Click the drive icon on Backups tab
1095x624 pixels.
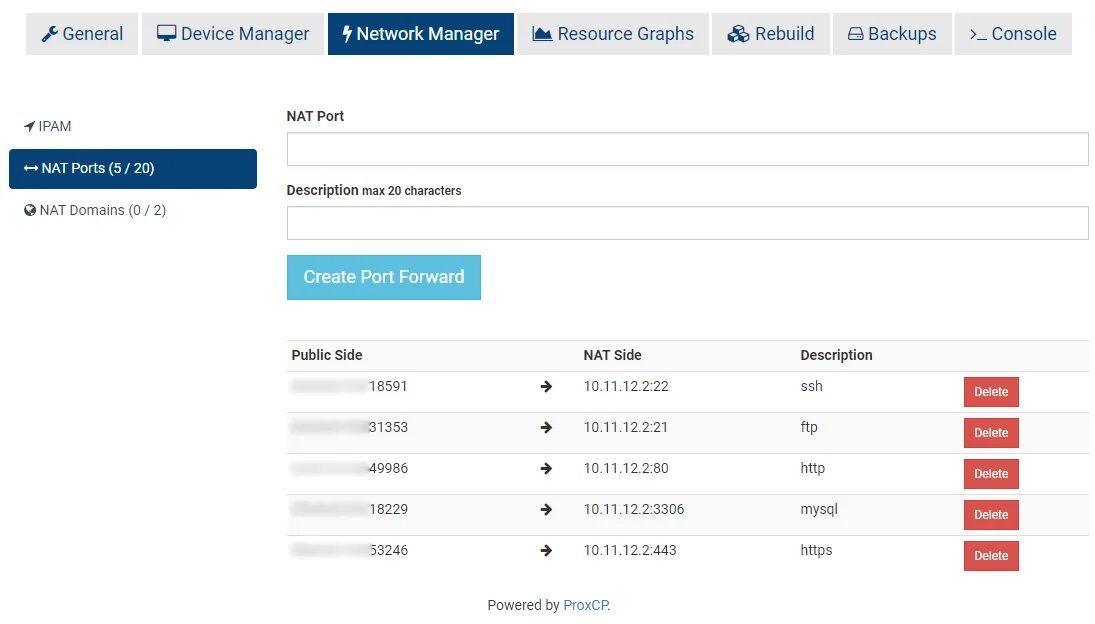(855, 34)
